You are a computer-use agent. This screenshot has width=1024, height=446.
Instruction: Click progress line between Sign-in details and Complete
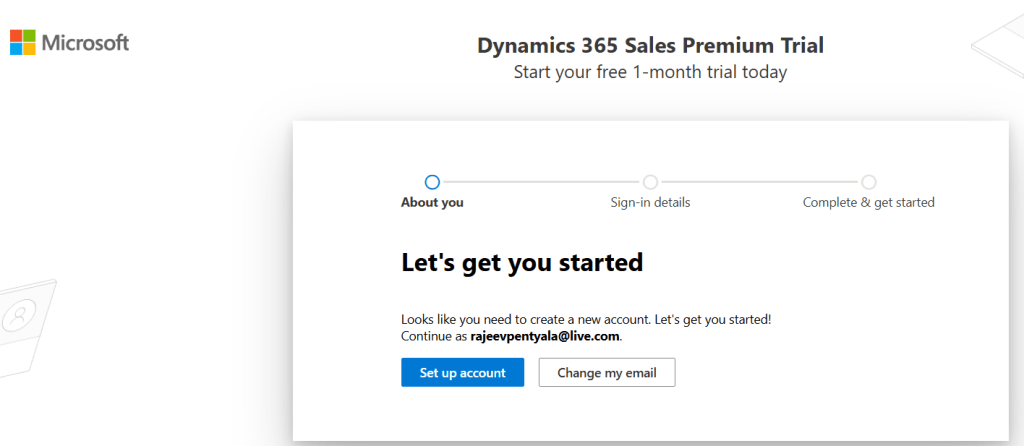click(759, 182)
